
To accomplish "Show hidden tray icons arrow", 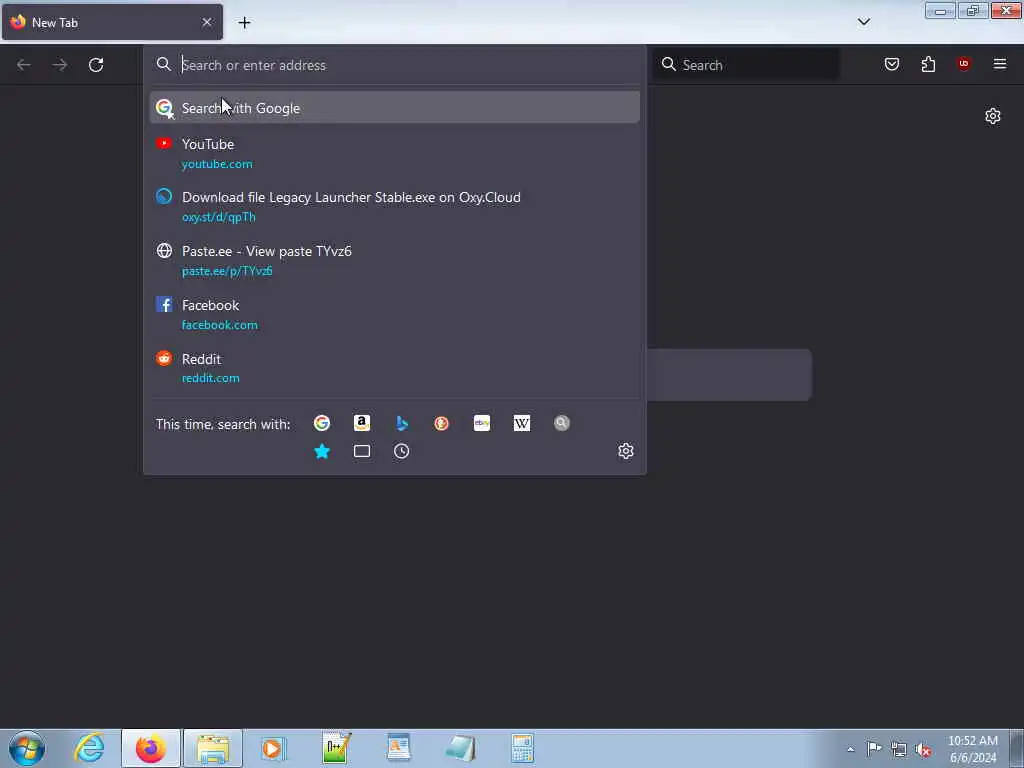I will pos(850,749).
